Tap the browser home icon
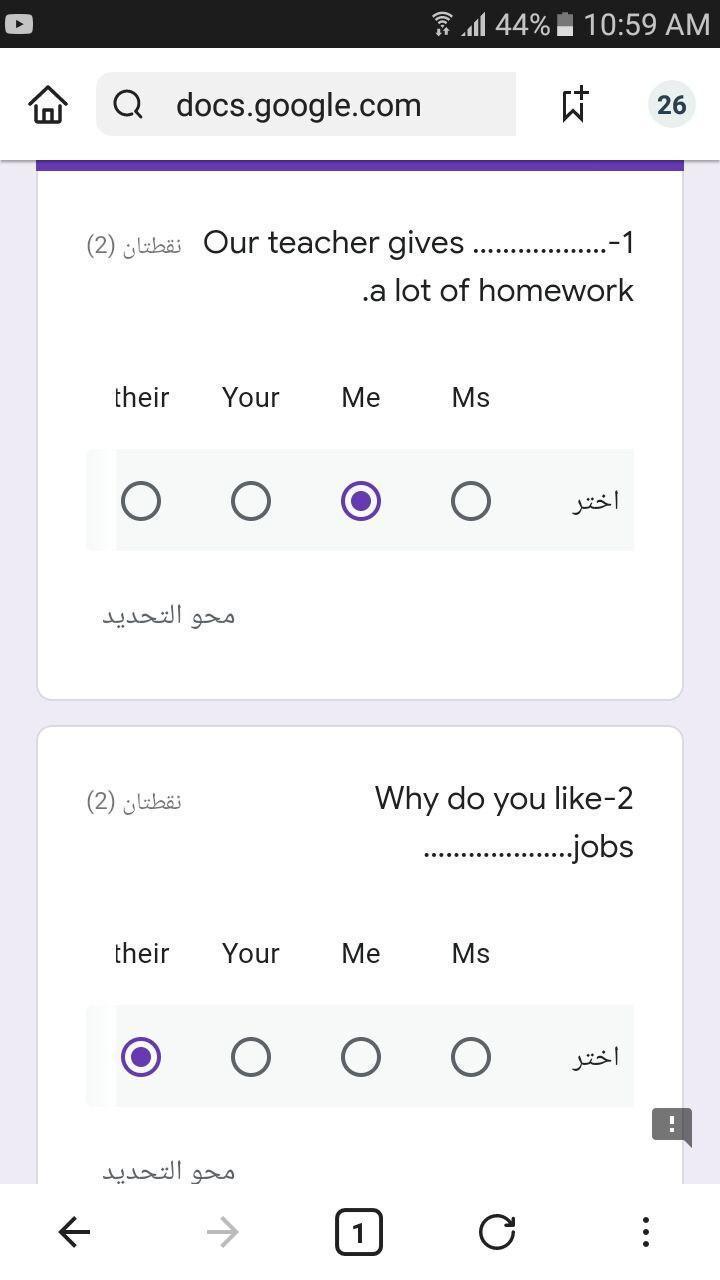Screen dimensions: 720x1280 click(48, 104)
